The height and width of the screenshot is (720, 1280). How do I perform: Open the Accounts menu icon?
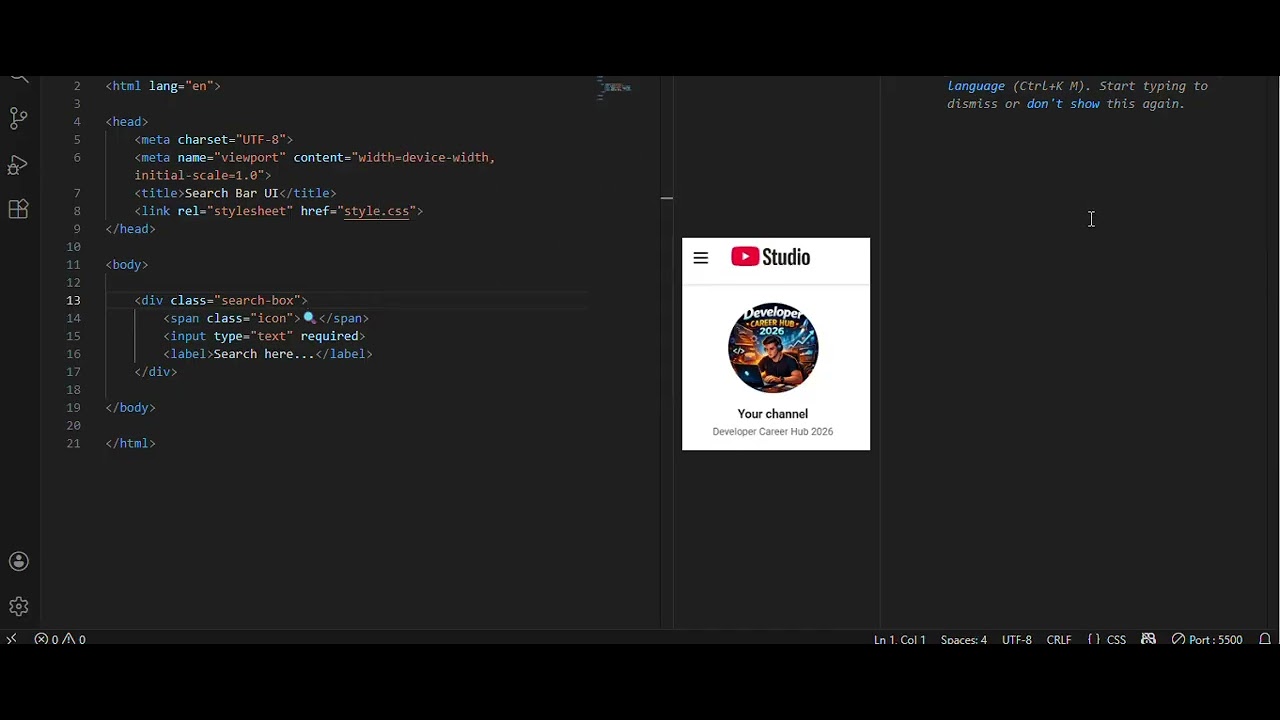click(x=18, y=561)
